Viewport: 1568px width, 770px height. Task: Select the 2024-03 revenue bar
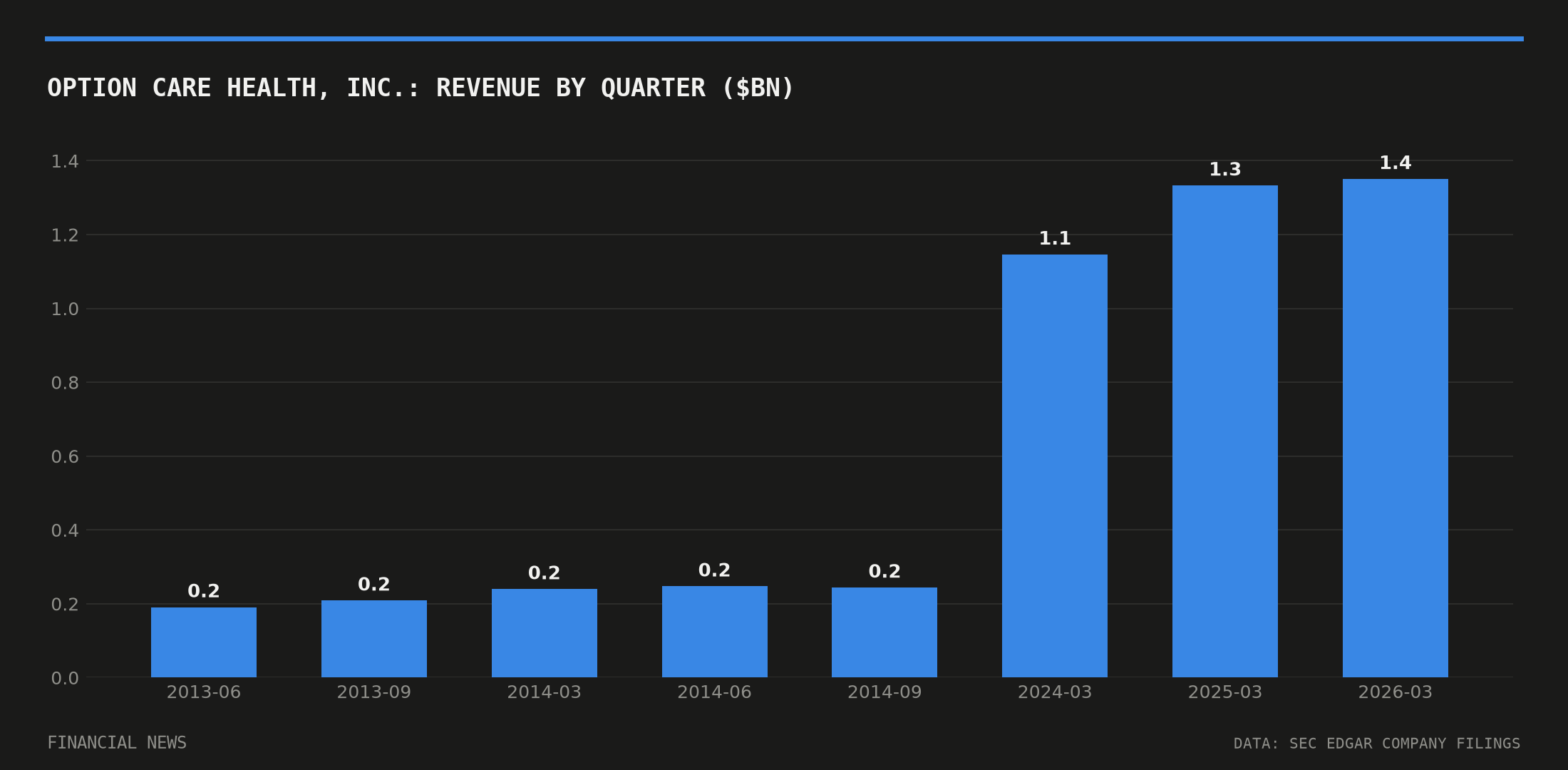click(1055, 466)
